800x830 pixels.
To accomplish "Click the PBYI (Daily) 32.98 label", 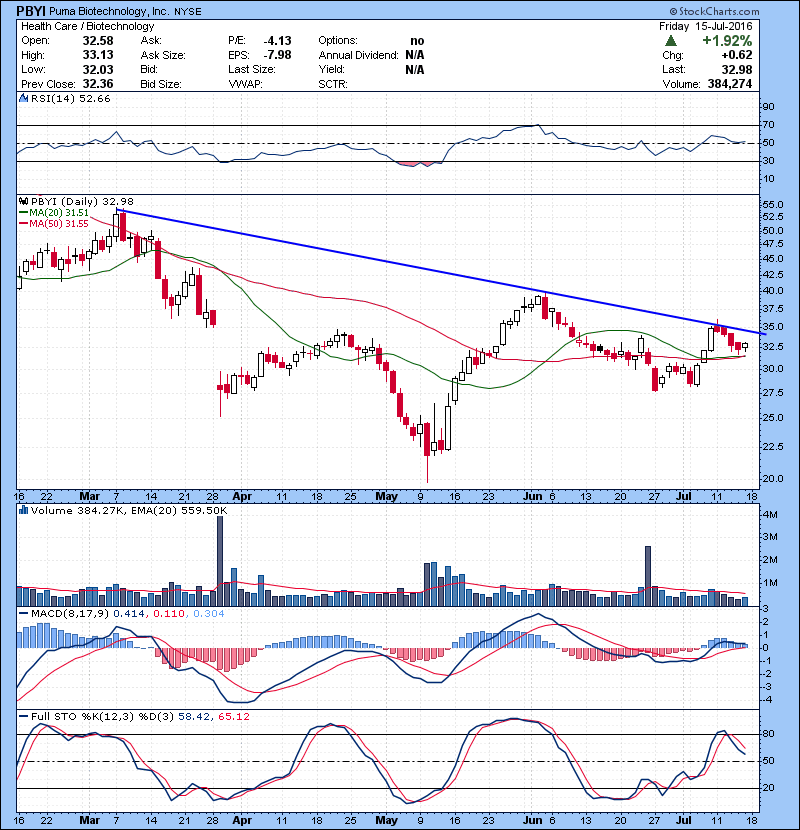I will tap(83, 202).
